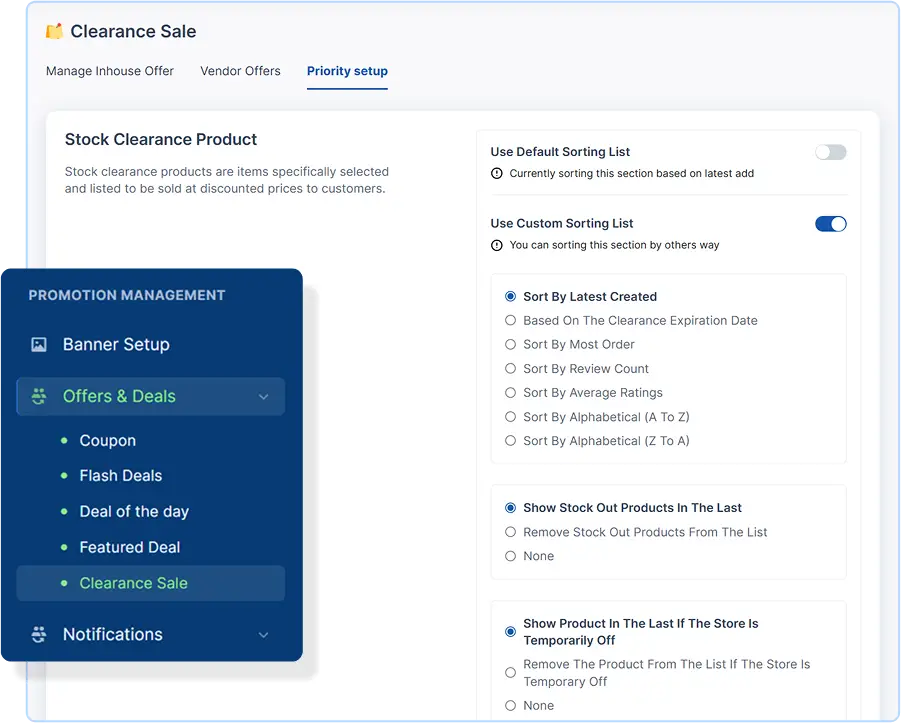Open the Notifications menu item
This screenshot has height=723, width=901.
coord(113,634)
